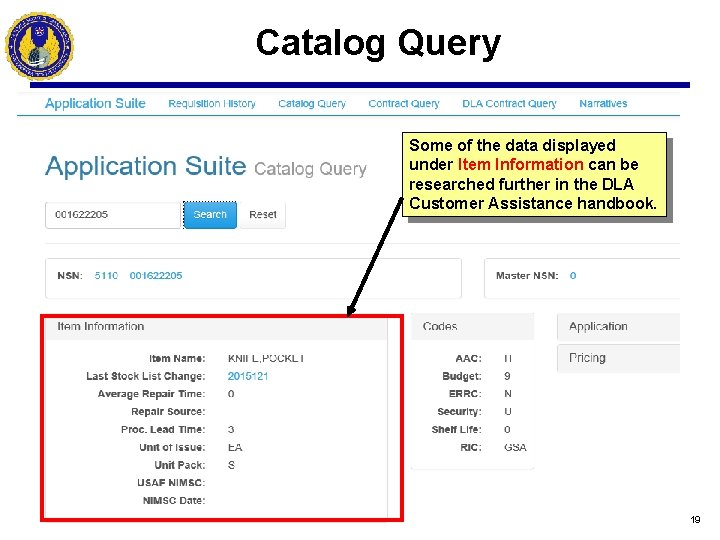Image resolution: width=720 pixels, height=540 pixels.
Task: Open the DLA Contract Query tab
Action: click(509, 104)
